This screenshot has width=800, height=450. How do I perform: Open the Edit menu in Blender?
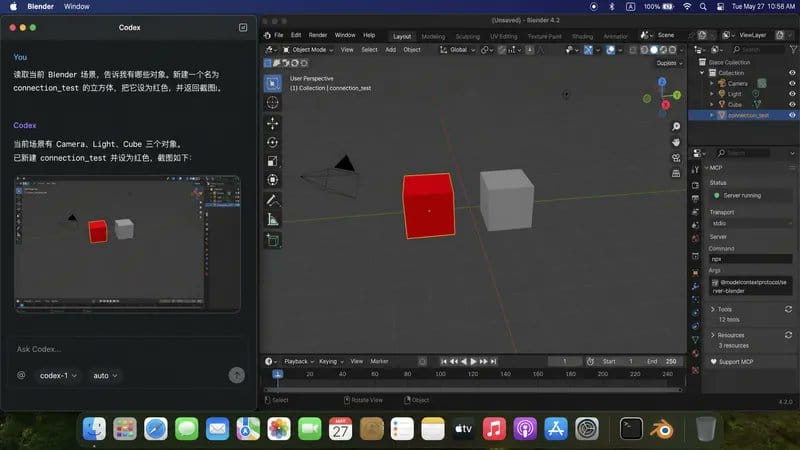tap(296, 35)
